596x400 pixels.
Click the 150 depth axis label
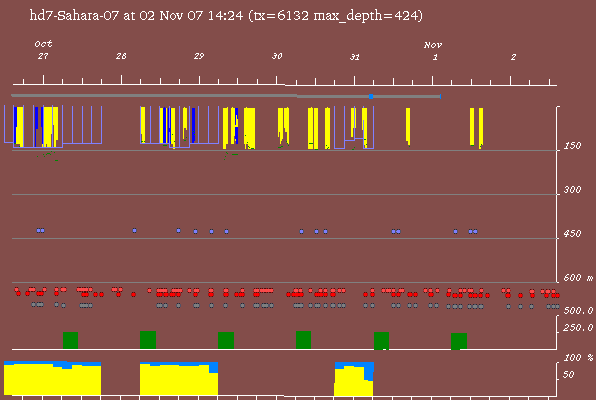tap(572, 146)
